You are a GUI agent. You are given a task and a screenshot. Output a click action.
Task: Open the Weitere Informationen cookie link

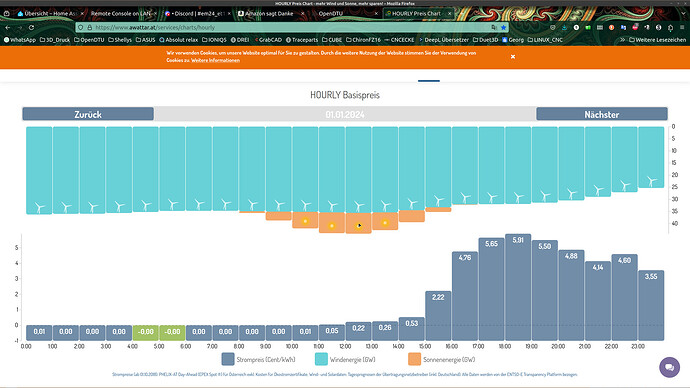(x=215, y=60)
